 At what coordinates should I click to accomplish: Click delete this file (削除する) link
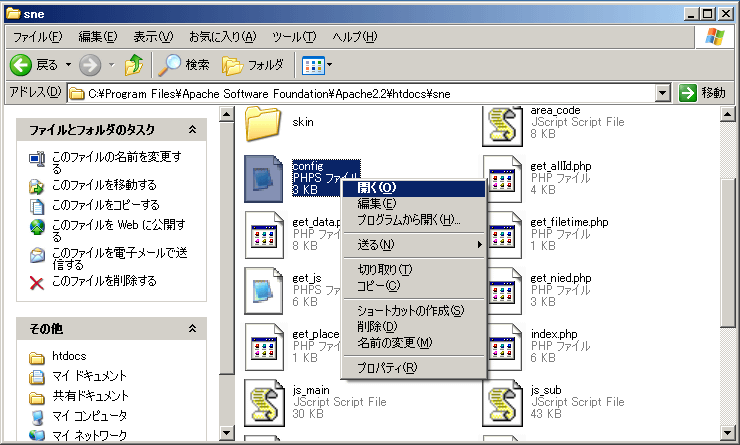pyautogui.click(x=104, y=281)
